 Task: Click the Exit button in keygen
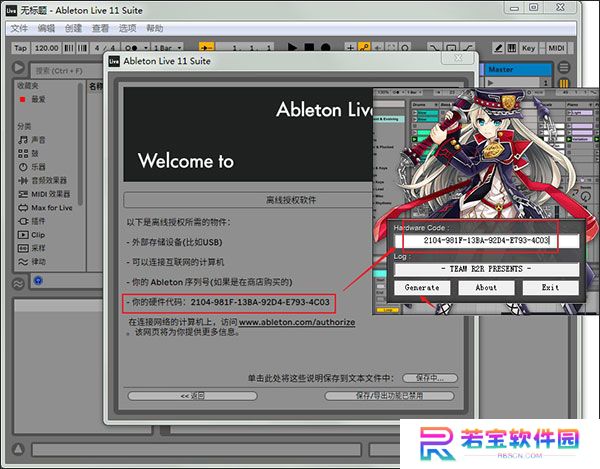(551, 288)
